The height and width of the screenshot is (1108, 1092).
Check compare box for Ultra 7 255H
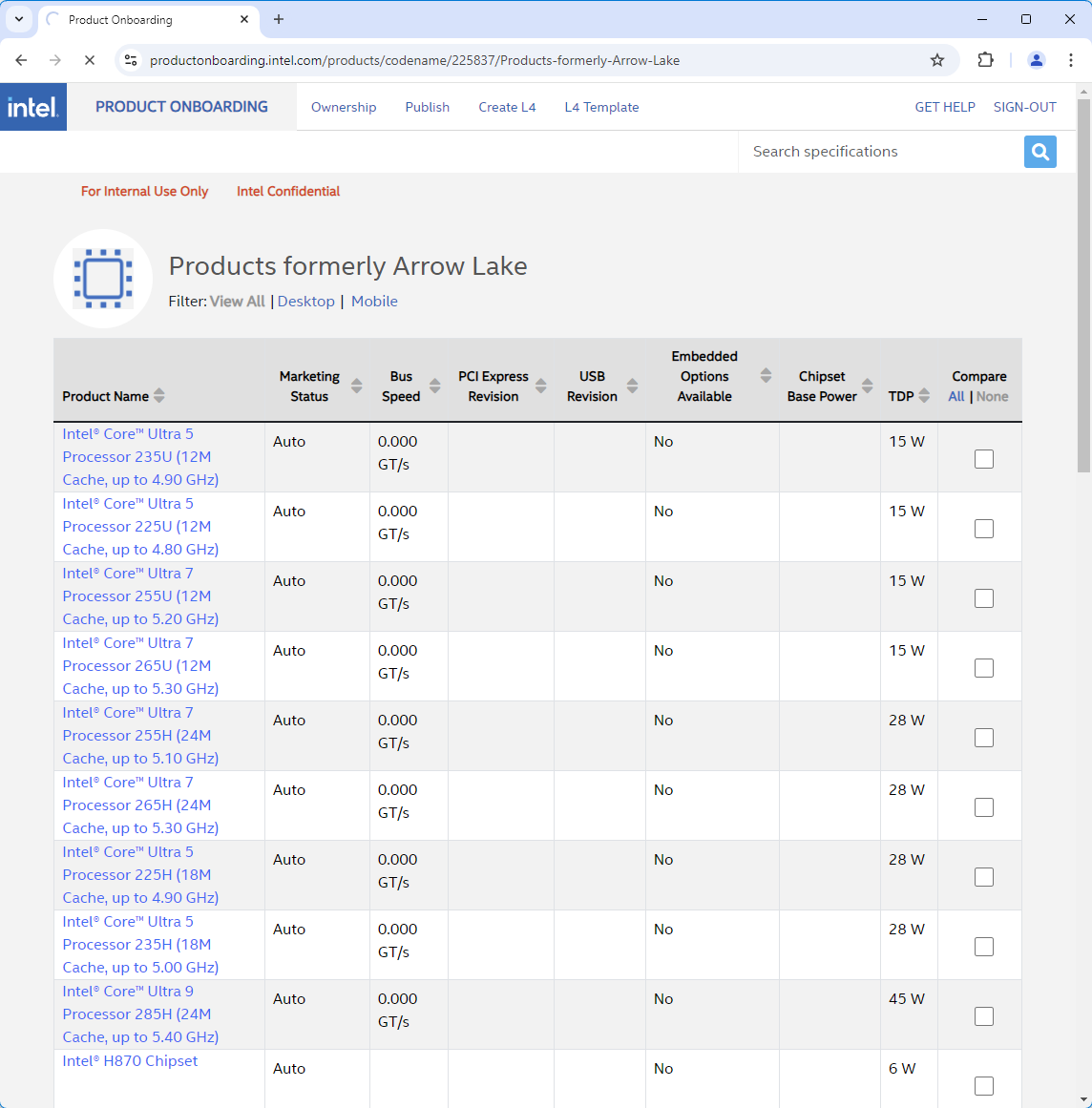coord(984,738)
